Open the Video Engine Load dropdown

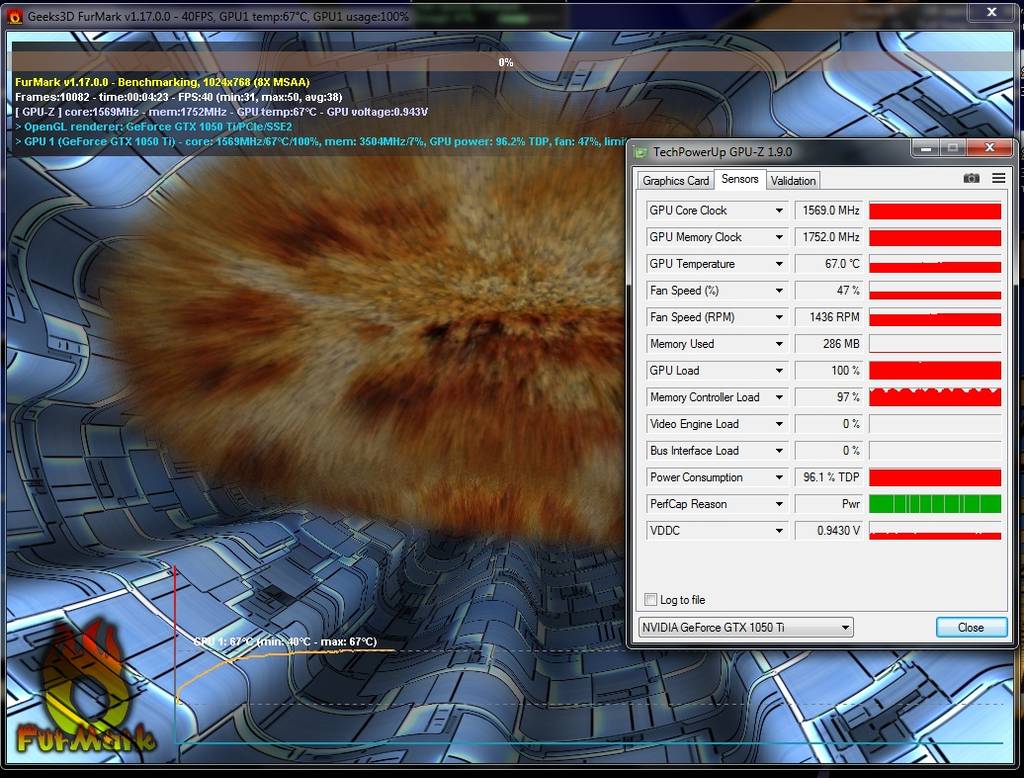[779, 424]
